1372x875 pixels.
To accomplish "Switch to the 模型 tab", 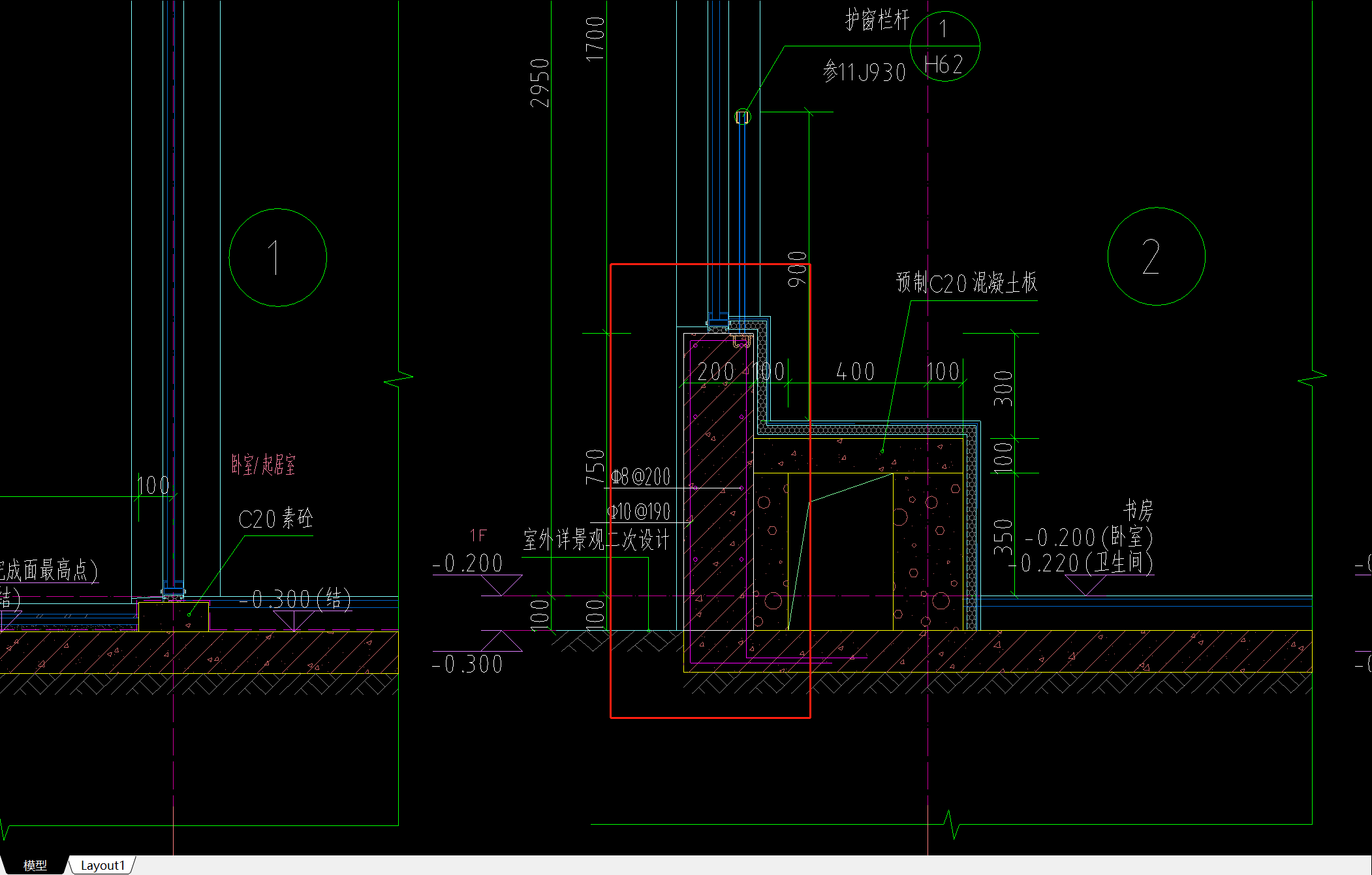I will 35,865.
